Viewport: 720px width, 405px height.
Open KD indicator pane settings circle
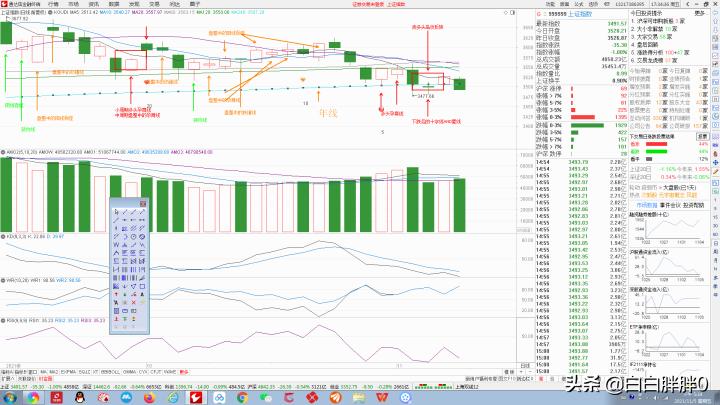coord(3,236)
